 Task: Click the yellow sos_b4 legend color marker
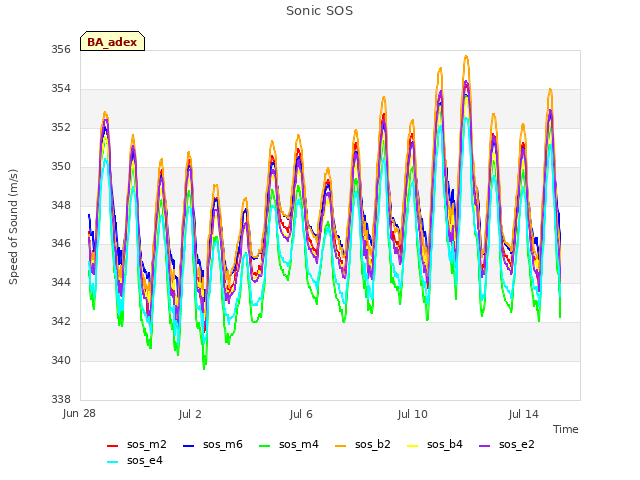(x=413, y=446)
